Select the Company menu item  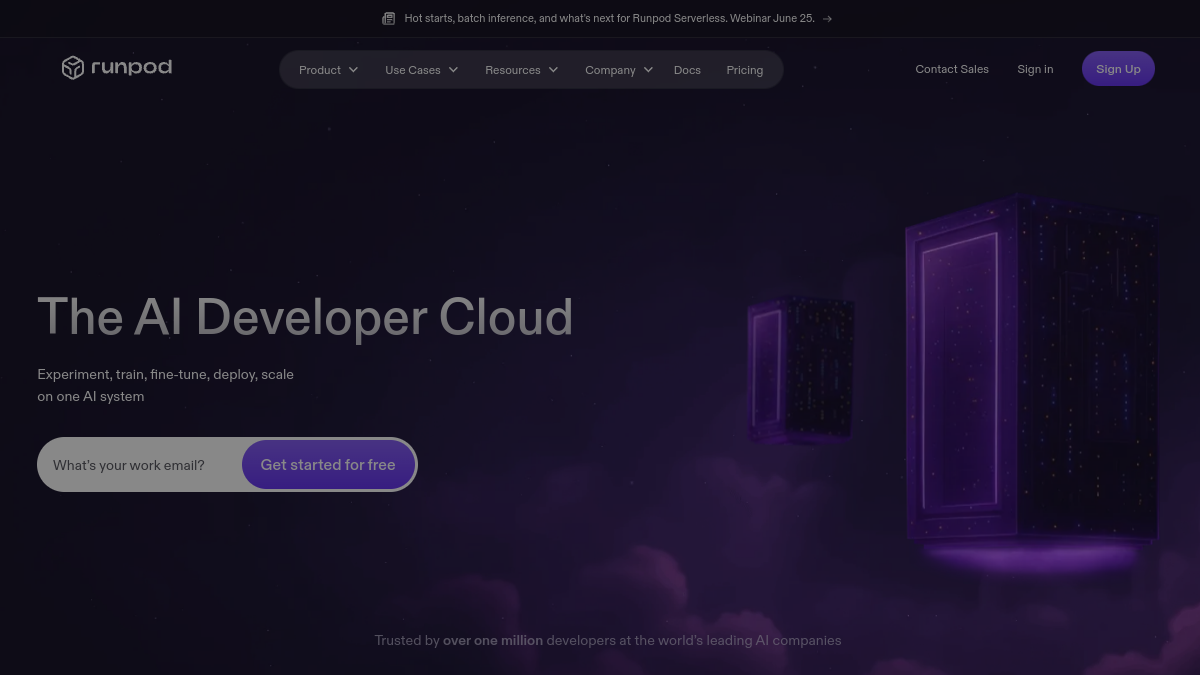(x=610, y=70)
